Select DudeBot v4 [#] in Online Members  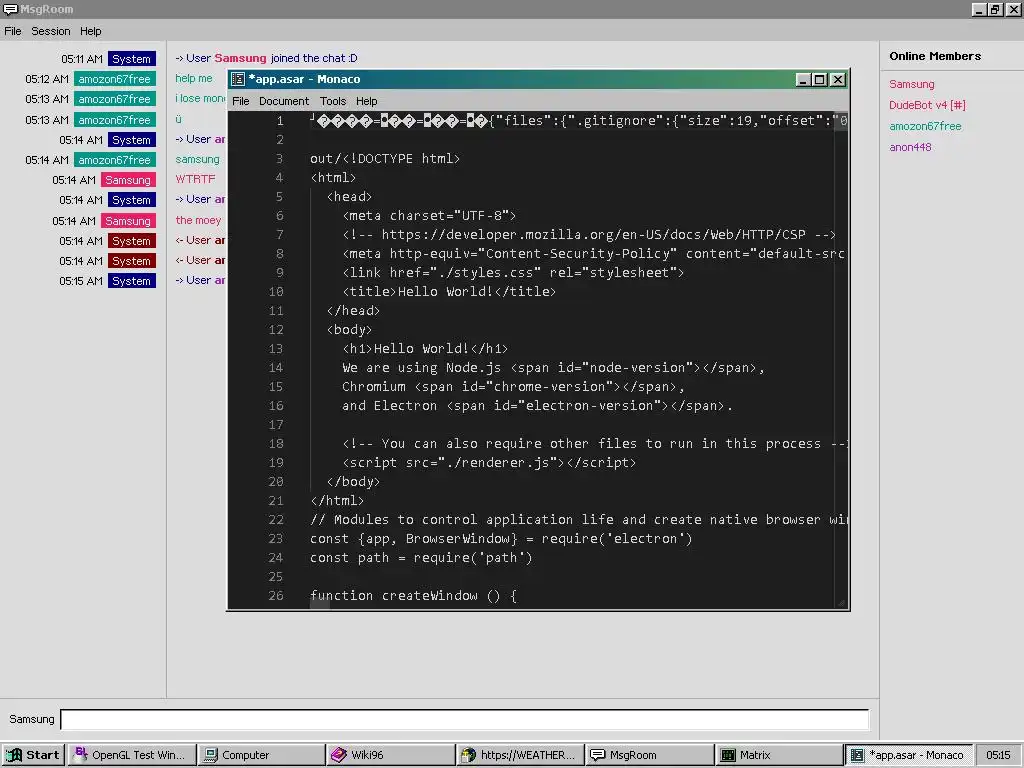927,105
